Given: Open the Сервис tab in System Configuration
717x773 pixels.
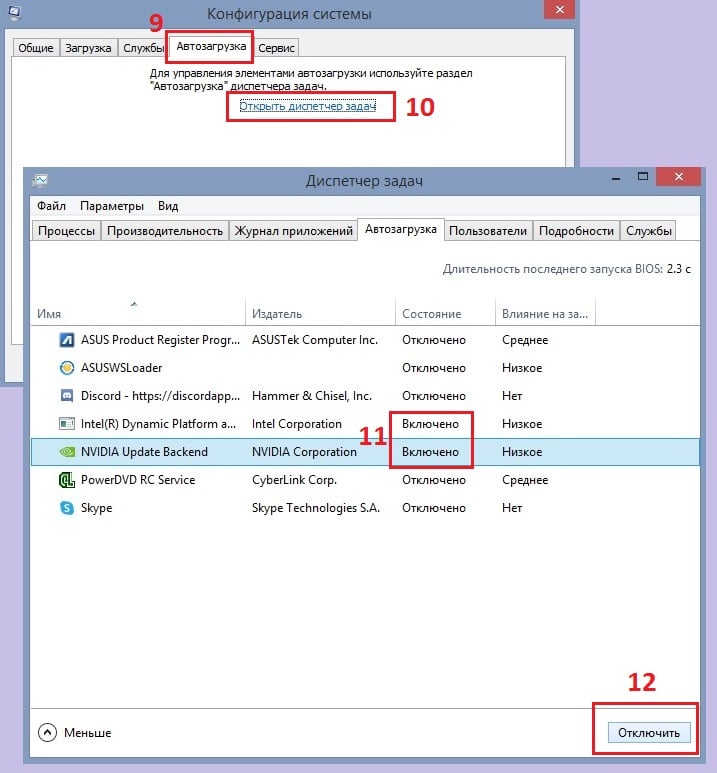Looking at the screenshot, I should pyautogui.click(x=276, y=48).
